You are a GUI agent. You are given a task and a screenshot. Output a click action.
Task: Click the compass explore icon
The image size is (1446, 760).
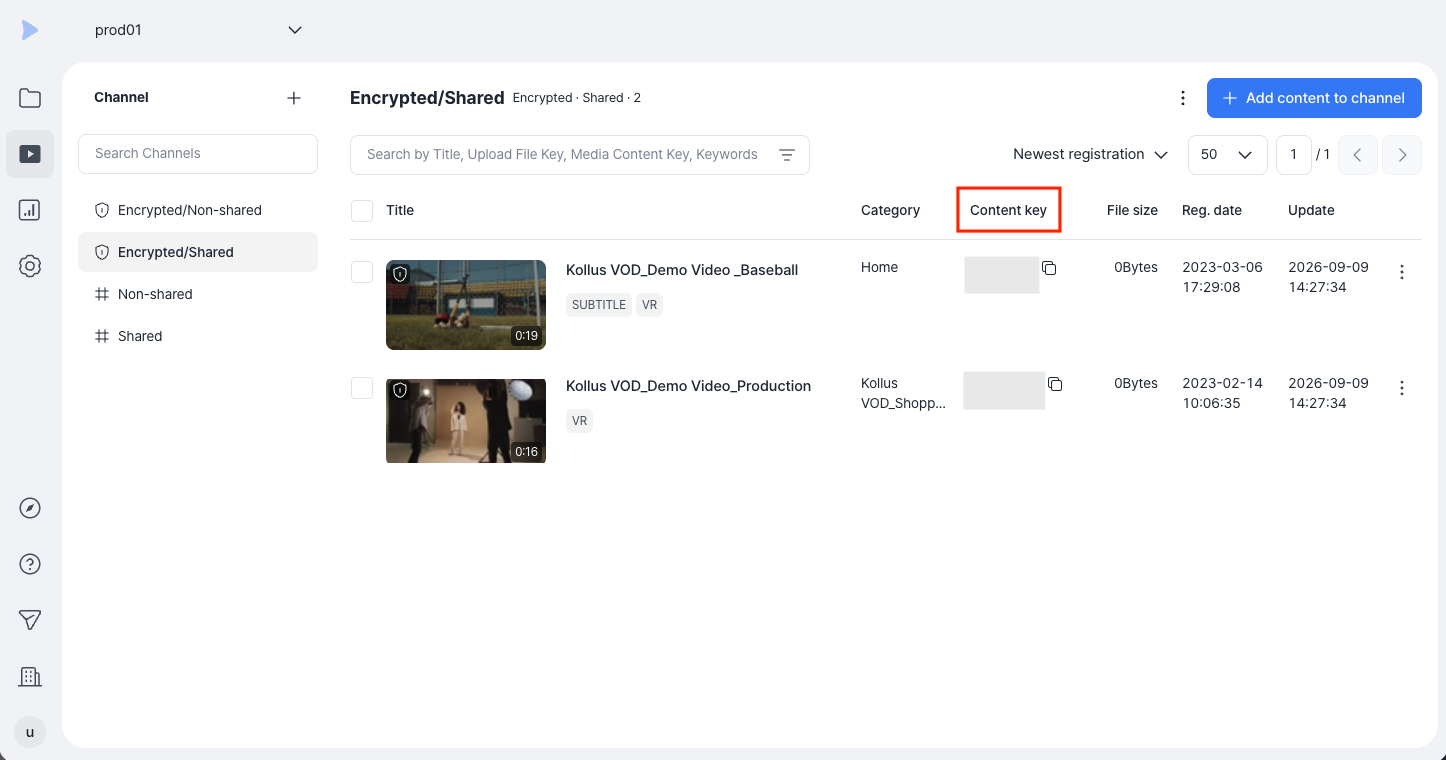click(30, 508)
